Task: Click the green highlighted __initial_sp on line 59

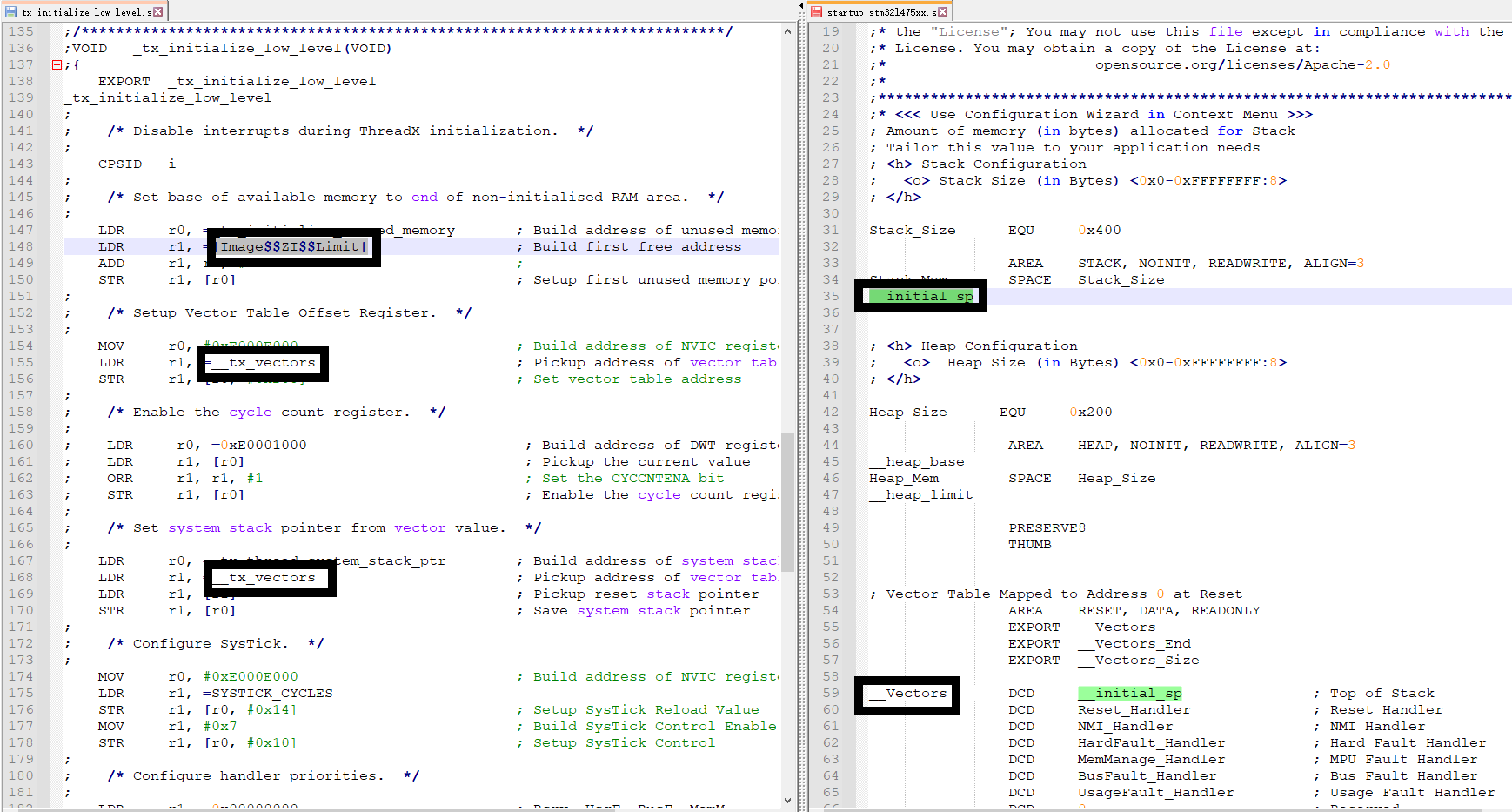Action: [1129, 693]
